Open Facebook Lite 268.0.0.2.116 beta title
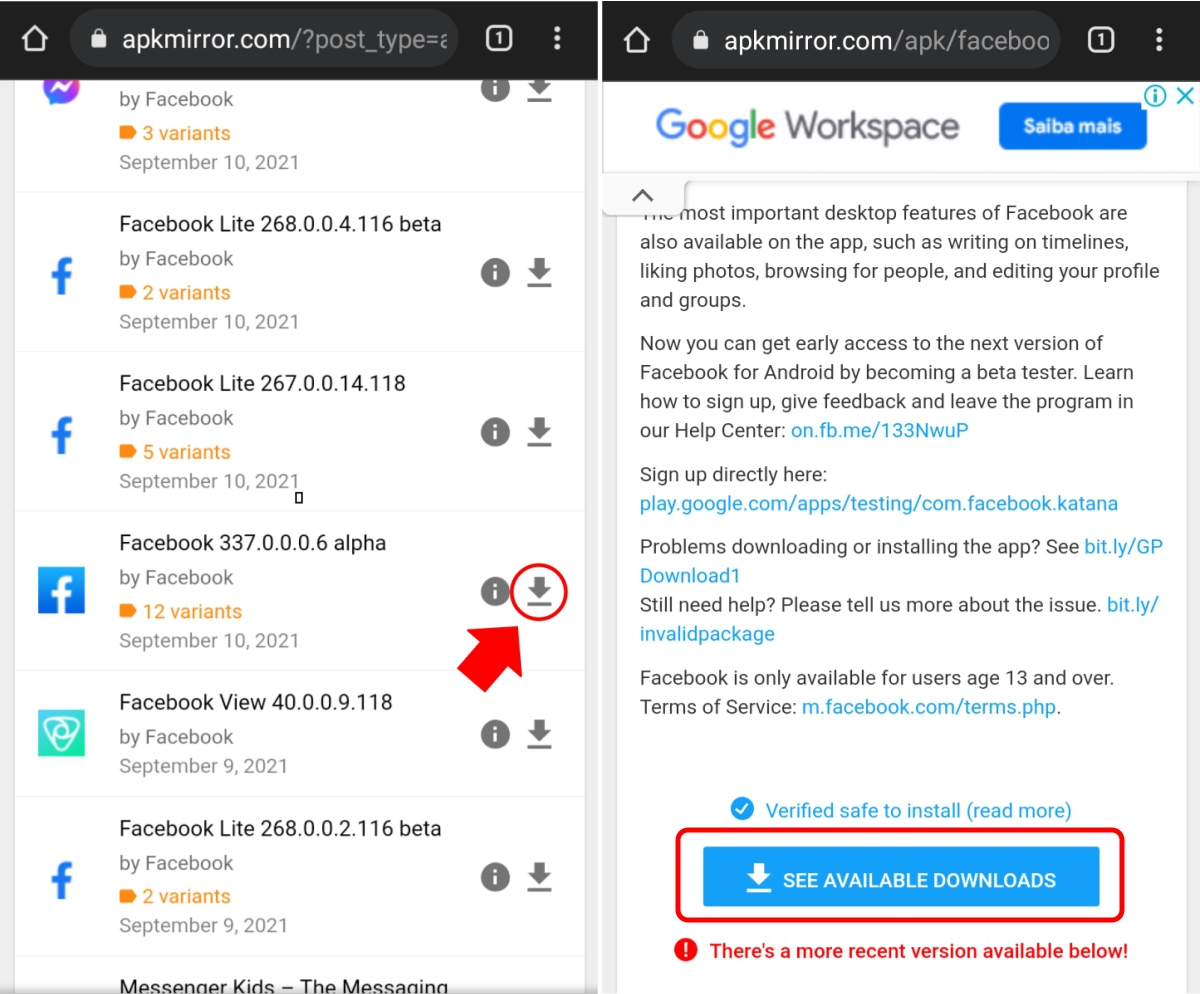 tap(280, 828)
